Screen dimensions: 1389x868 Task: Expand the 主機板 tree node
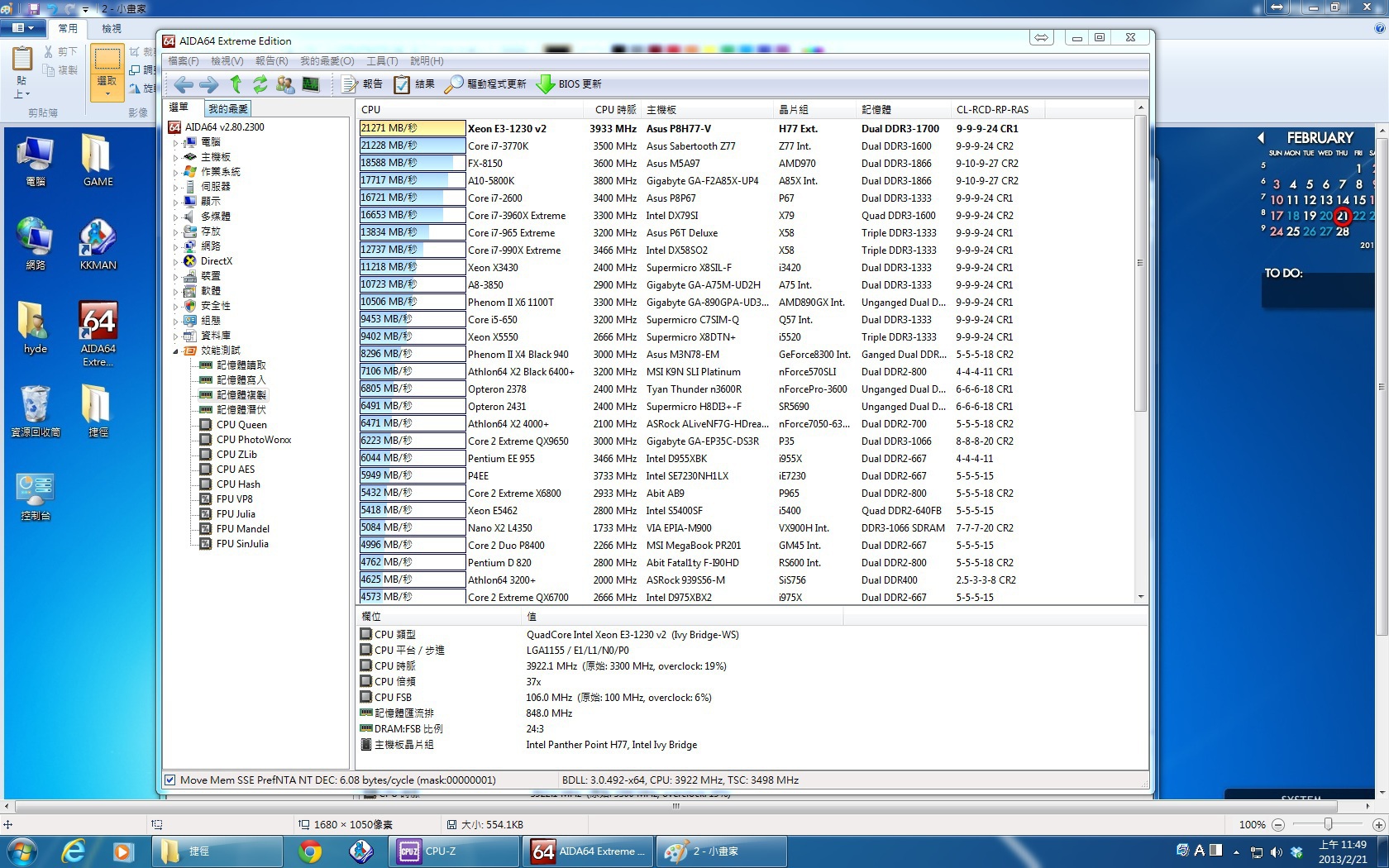[175, 157]
